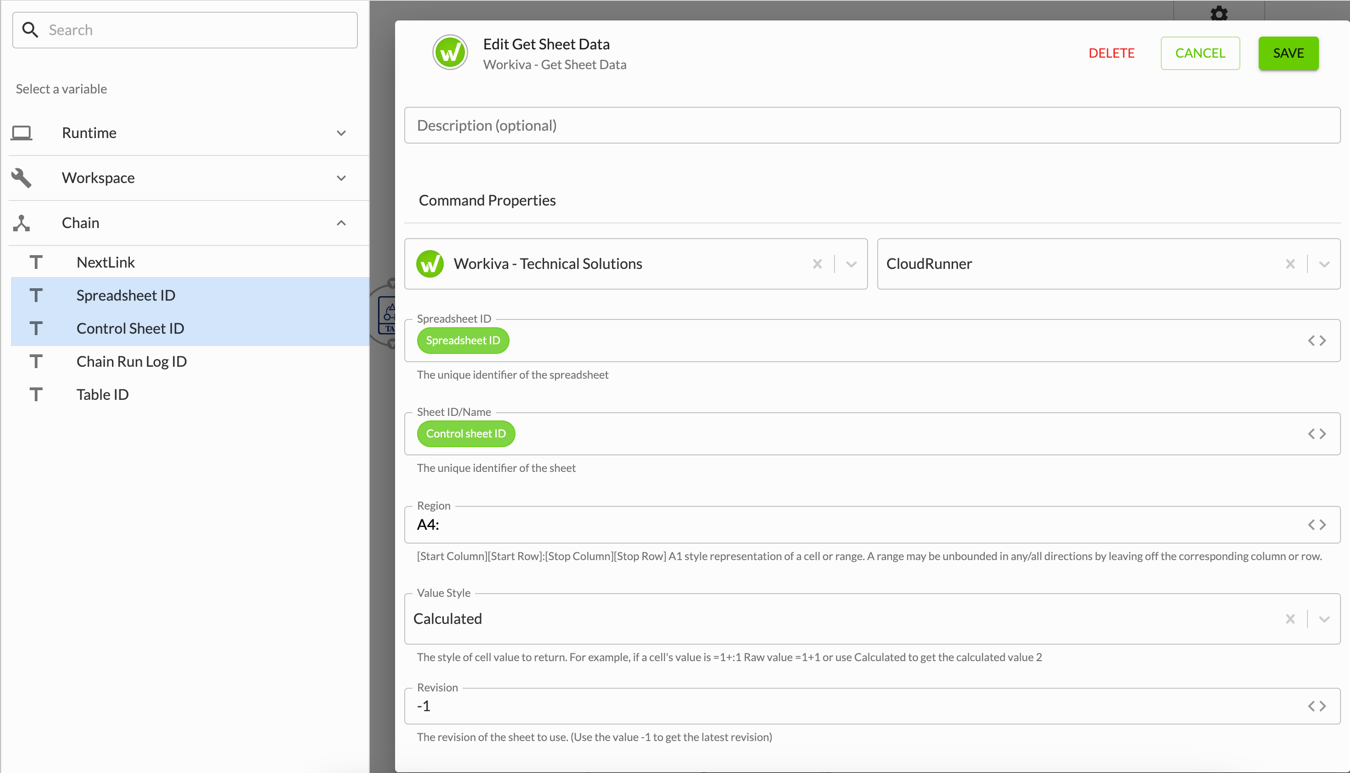Expand the Runtime variable section

(x=341, y=133)
